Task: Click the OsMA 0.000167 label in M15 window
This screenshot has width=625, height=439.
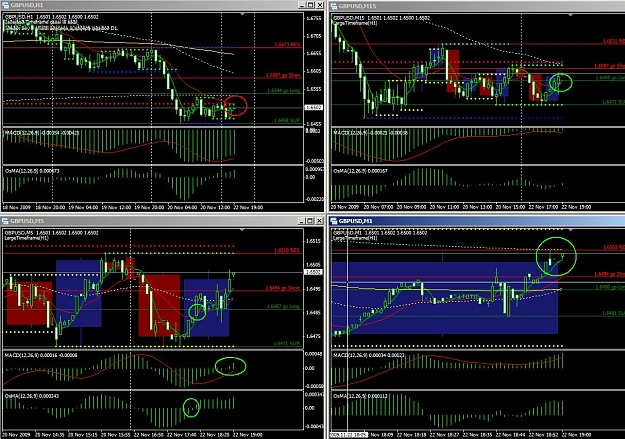Action: (x=360, y=171)
